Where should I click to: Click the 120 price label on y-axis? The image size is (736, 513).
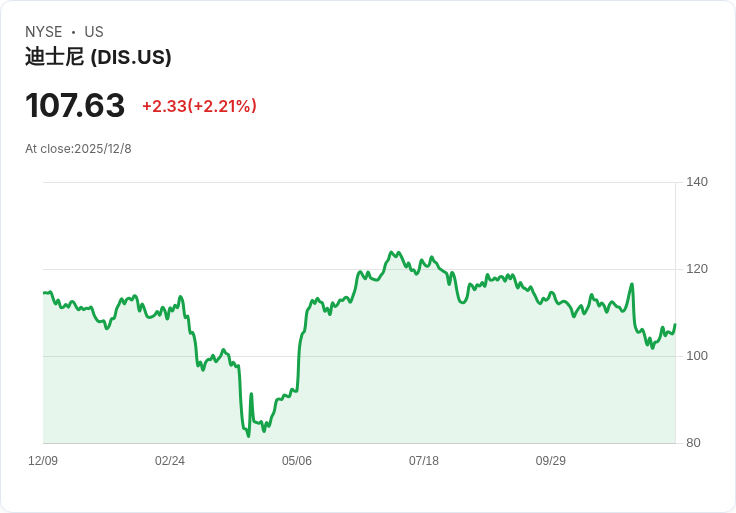pos(697,269)
